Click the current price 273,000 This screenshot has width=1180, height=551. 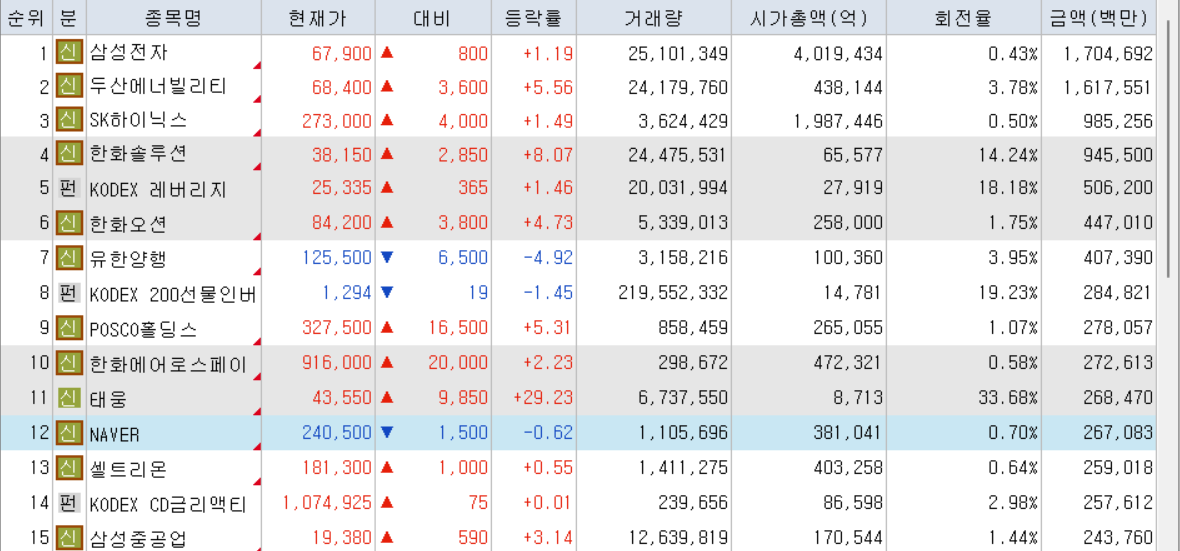[337, 120]
